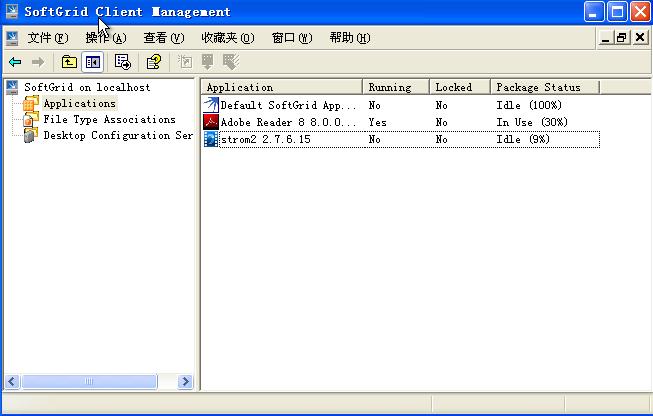This screenshot has width=653, height=416.
Task: Click the SoftGrid on localhost root icon
Action: tap(12, 87)
